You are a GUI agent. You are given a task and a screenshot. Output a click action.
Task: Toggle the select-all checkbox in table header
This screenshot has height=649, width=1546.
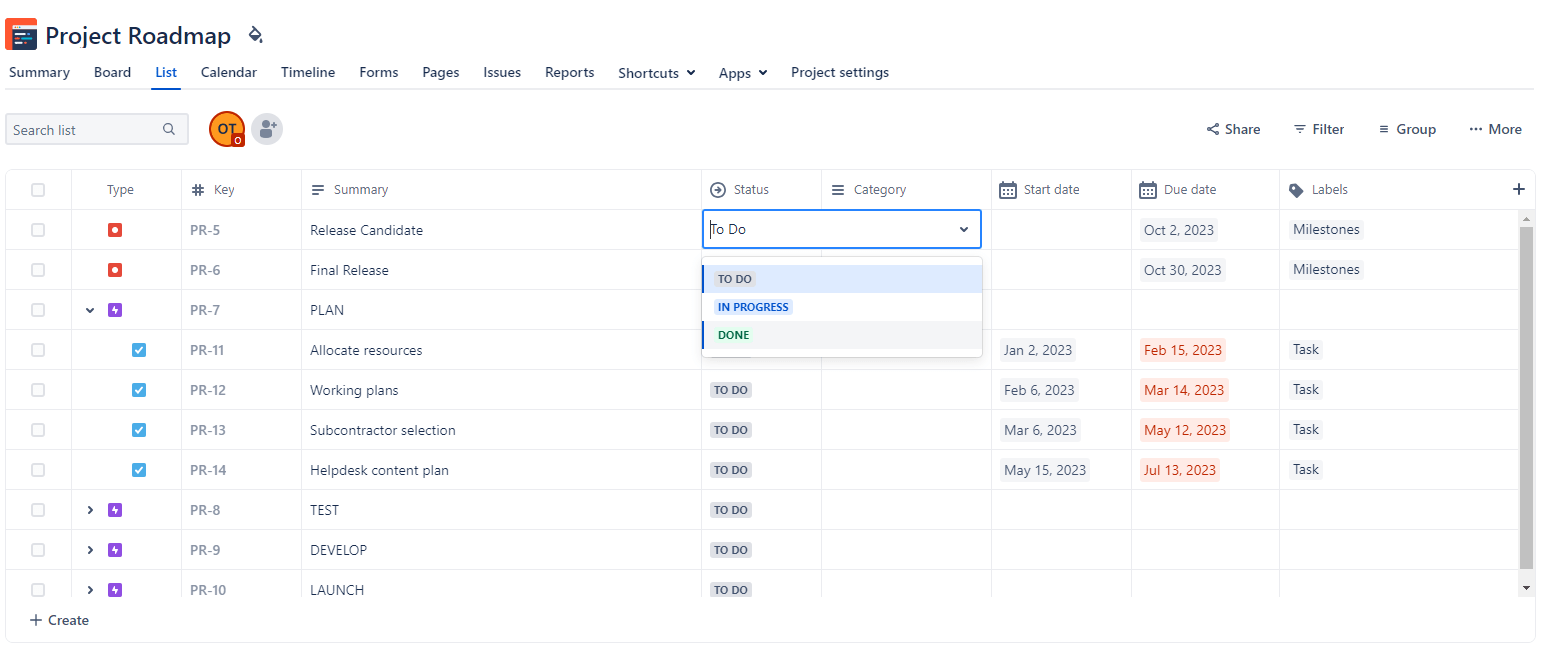click(38, 189)
